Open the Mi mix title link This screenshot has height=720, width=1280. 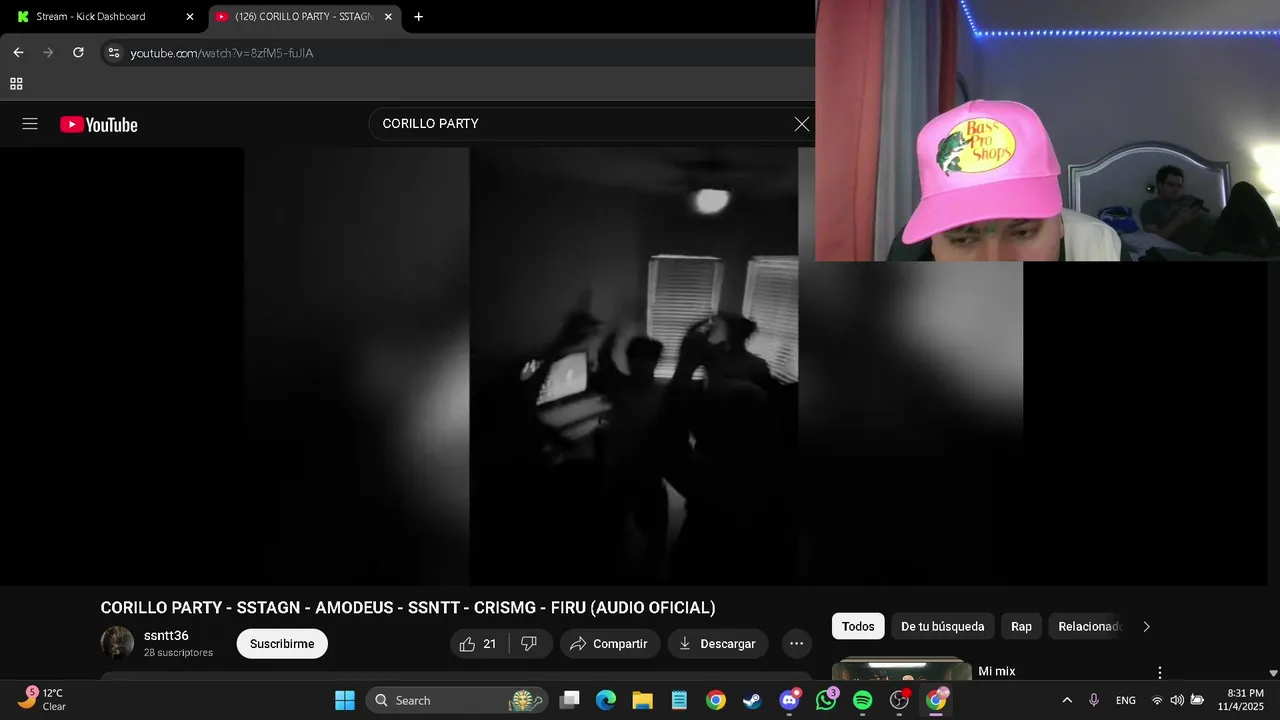[996, 671]
